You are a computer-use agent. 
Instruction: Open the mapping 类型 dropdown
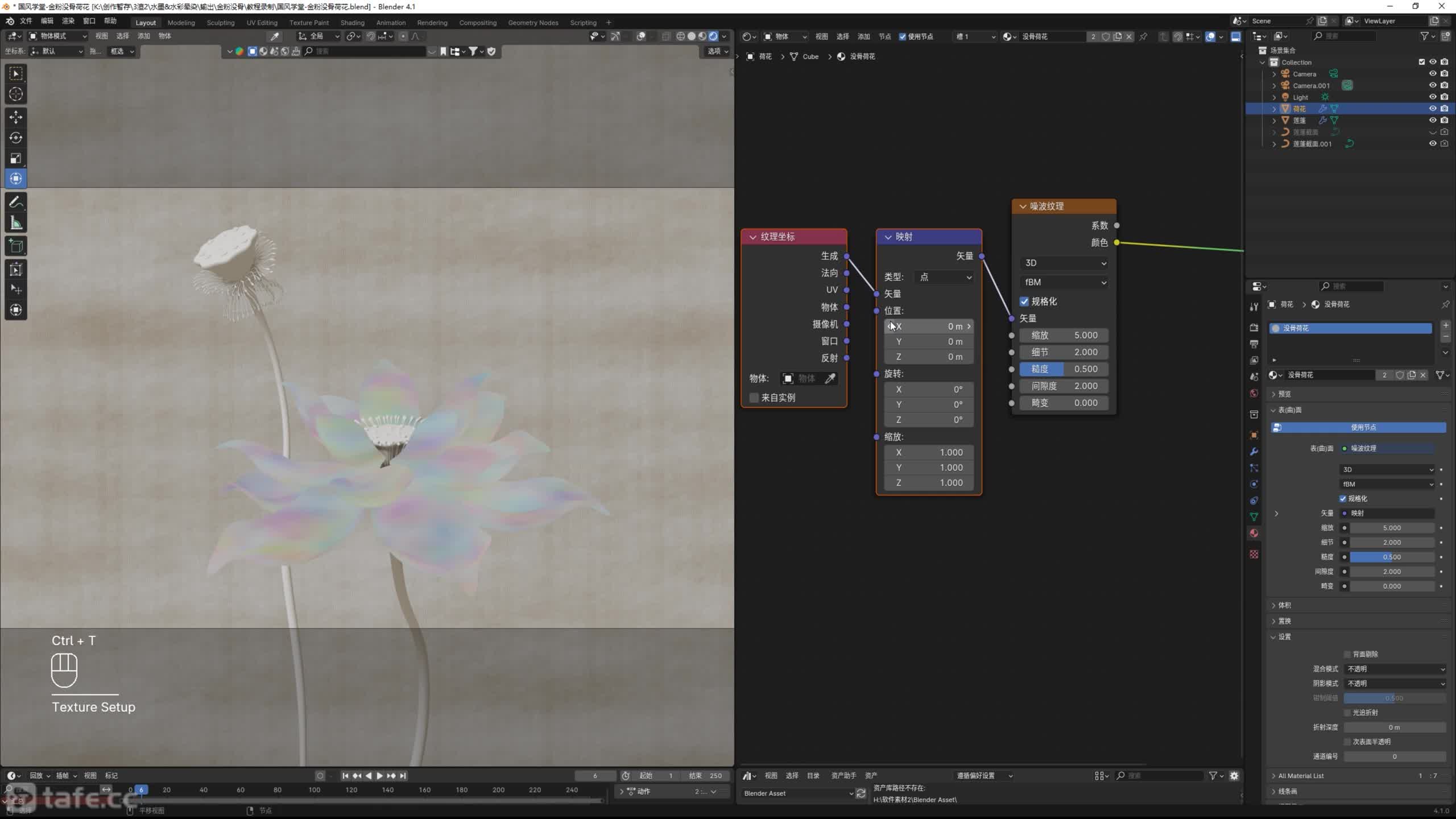point(945,277)
